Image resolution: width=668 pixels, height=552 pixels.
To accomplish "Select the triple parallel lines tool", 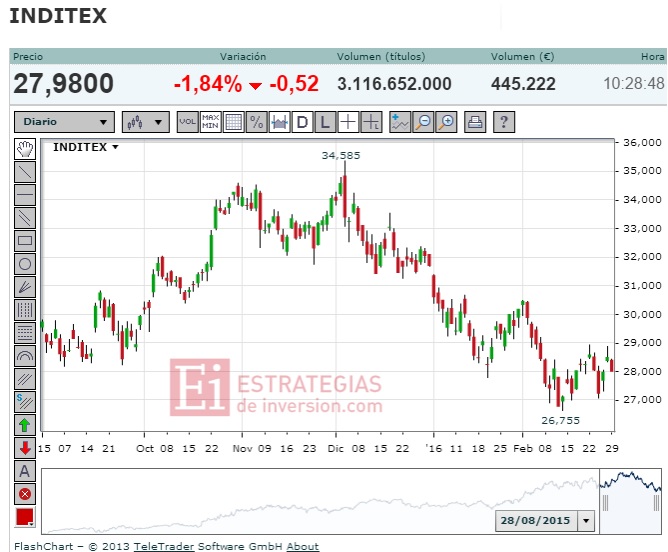I will point(25,379).
